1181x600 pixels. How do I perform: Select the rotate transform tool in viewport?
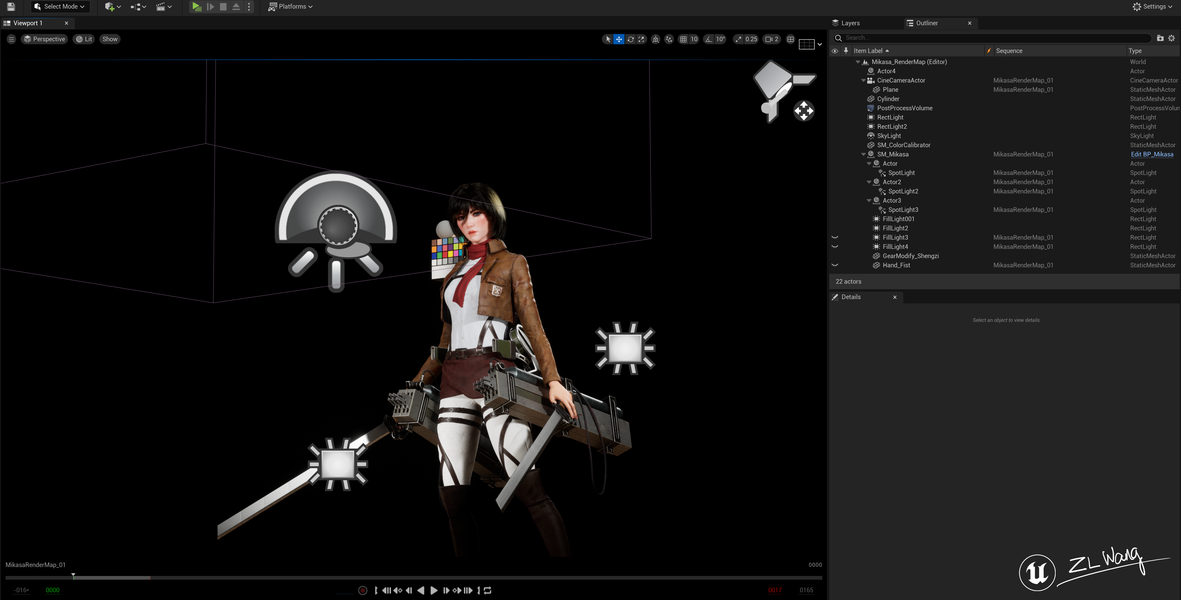[x=630, y=39]
